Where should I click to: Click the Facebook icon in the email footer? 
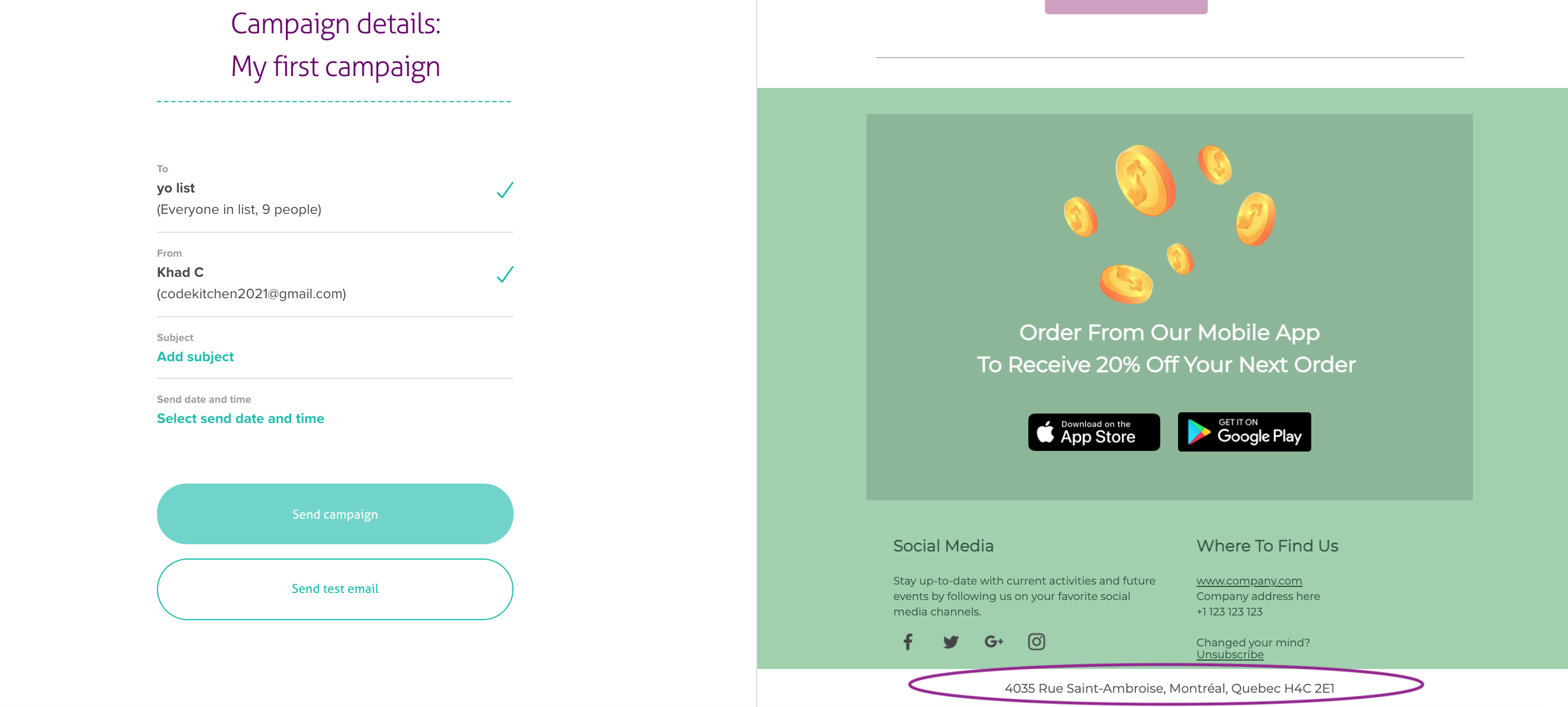point(908,641)
